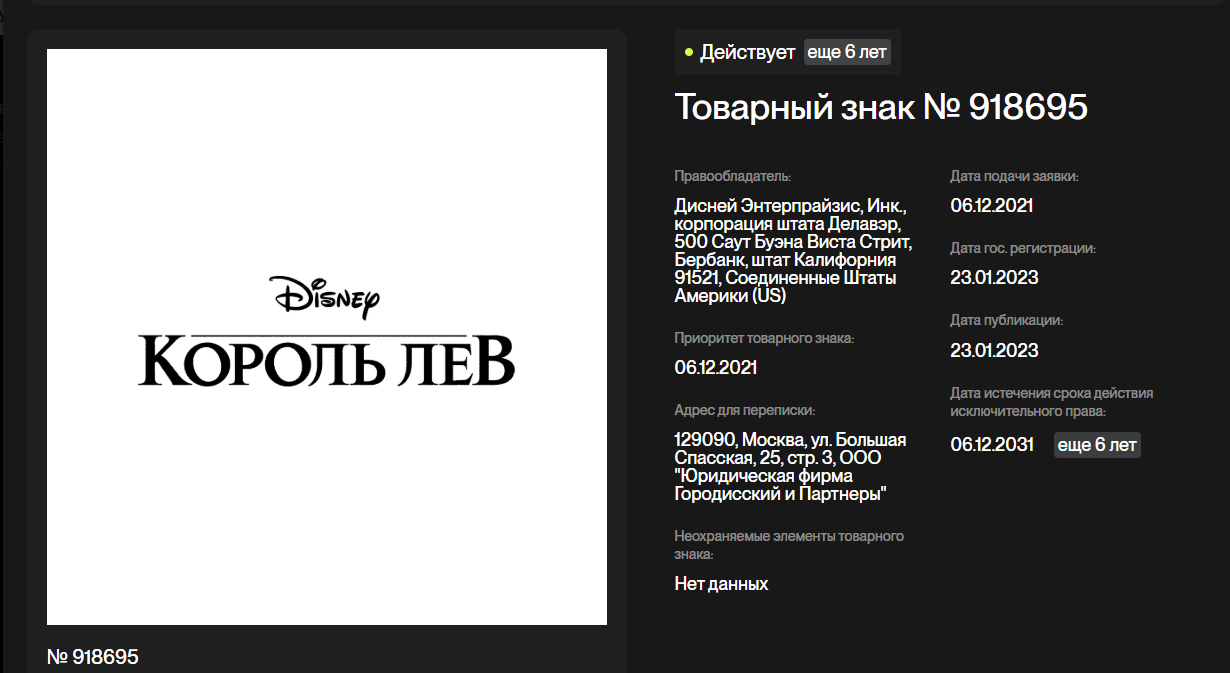
Task: Click the еще 6 лет badge beside Действует
Action: [x=847, y=52]
